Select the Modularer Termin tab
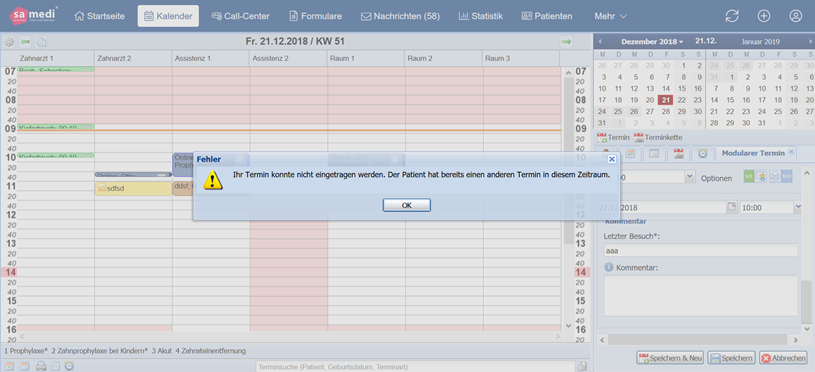The width and height of the screenshot is (815, 372). pyautogui.click(x=753, y=153)
